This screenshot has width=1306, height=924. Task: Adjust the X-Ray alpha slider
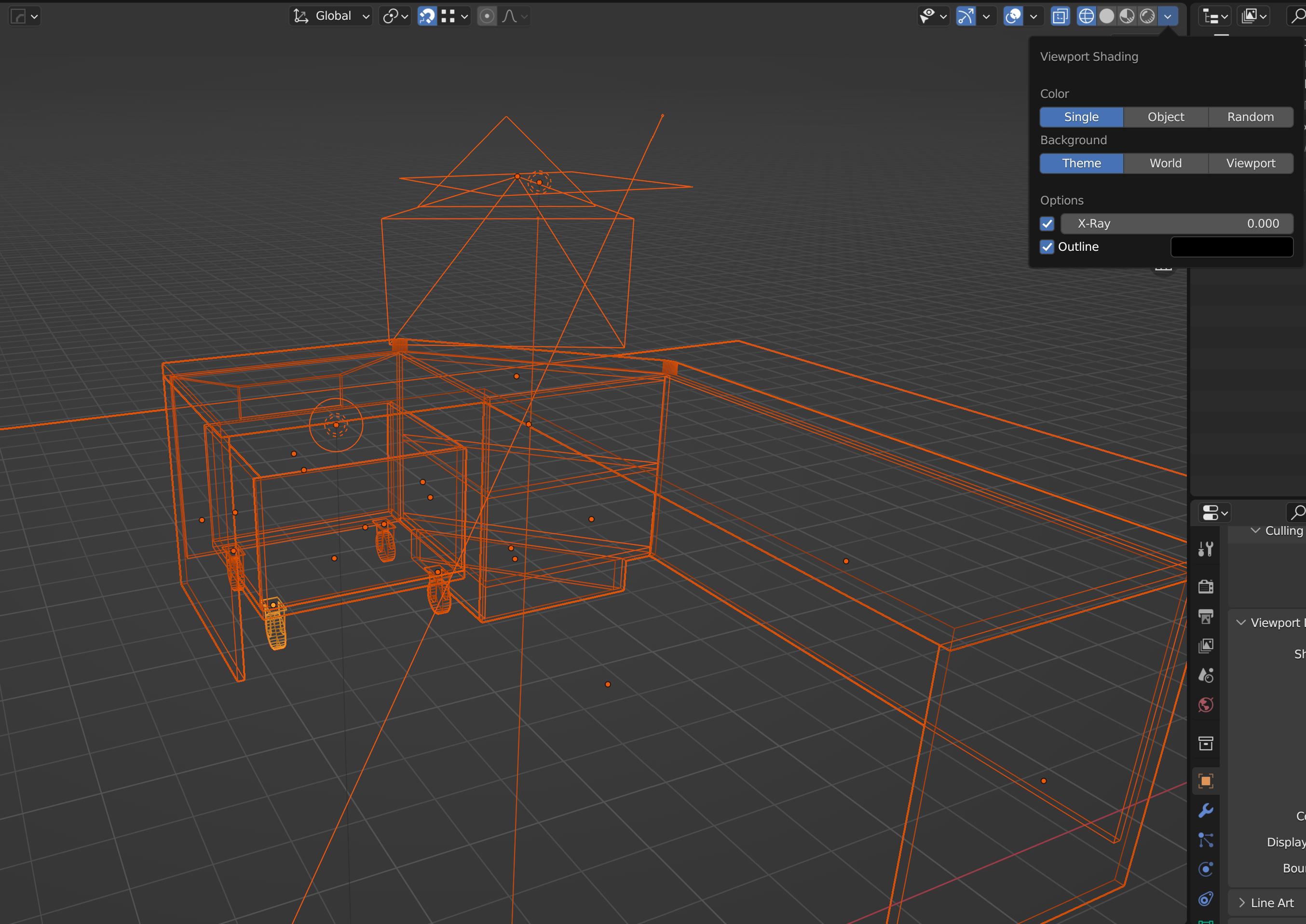pyautogui.click(x=1177, y=224)
